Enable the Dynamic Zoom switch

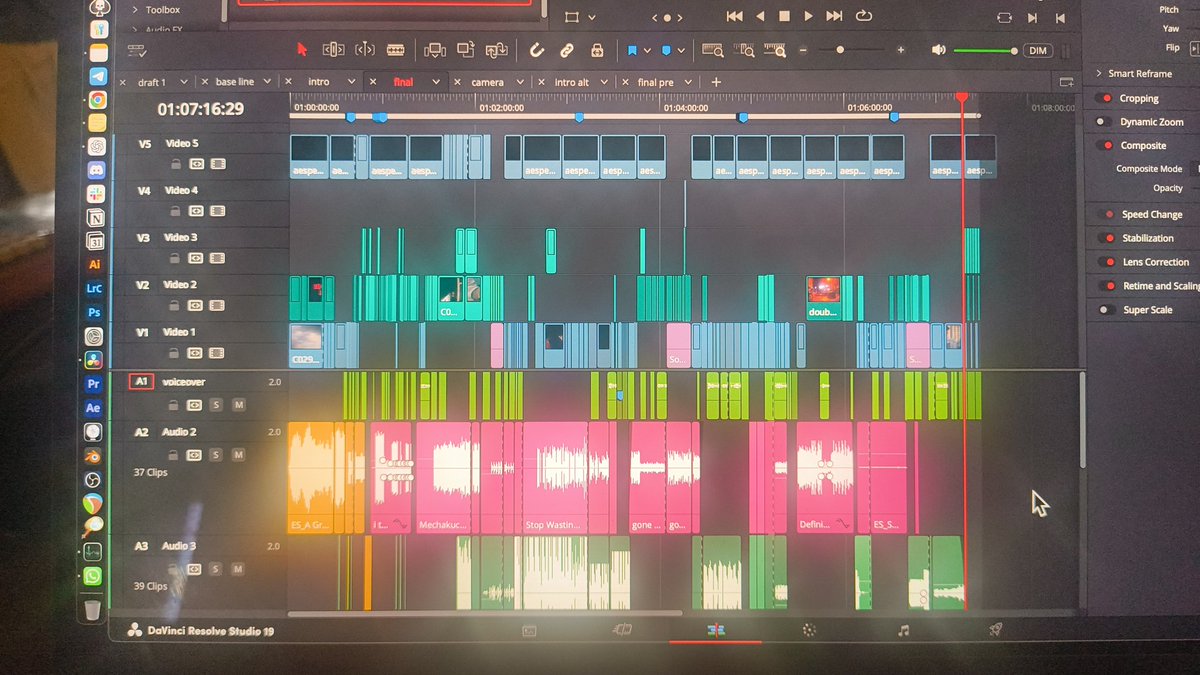(1104, 122)
